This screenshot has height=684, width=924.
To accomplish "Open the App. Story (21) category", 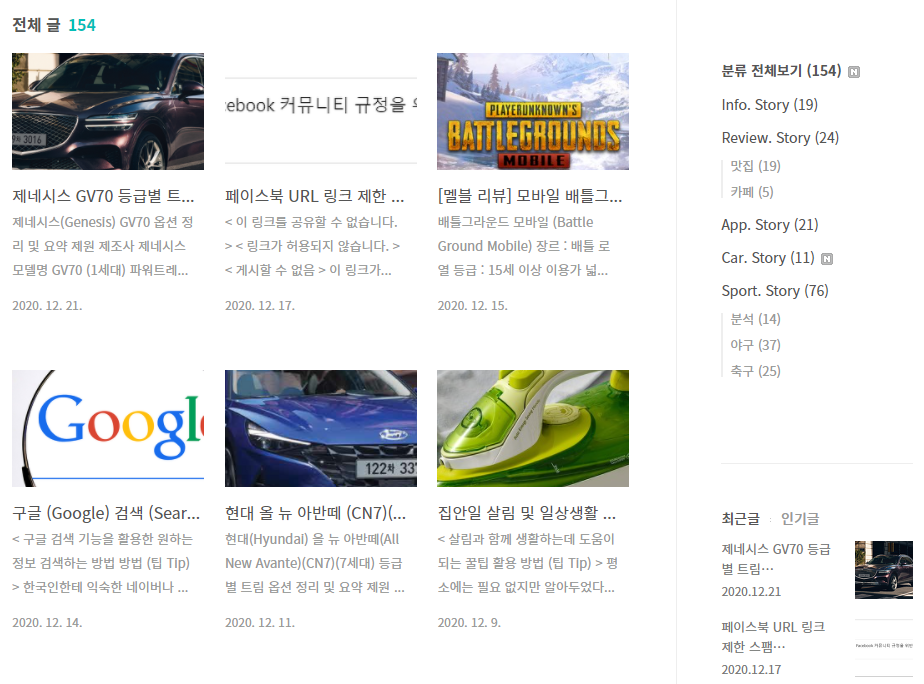I will [770, 225].
